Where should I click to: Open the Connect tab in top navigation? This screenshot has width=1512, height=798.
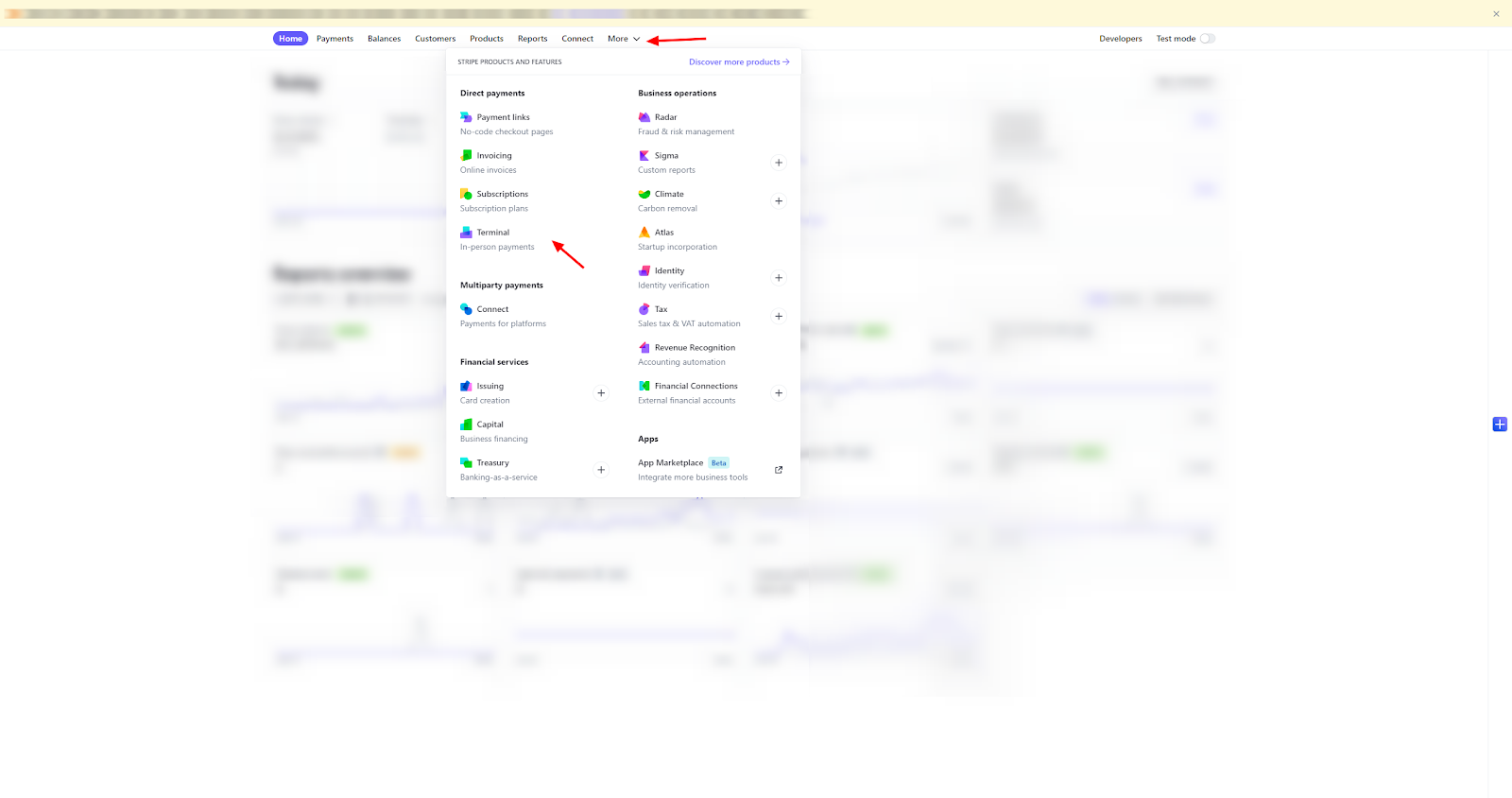(577, 39)
